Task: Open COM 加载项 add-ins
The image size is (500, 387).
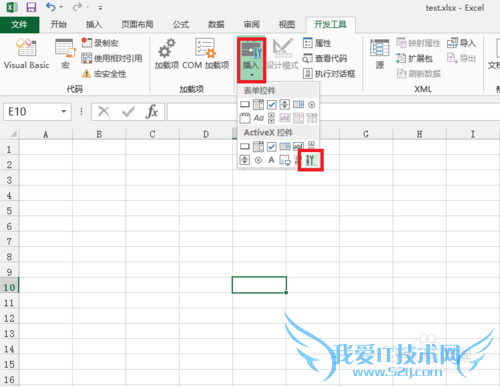Action: coord(206,53)
